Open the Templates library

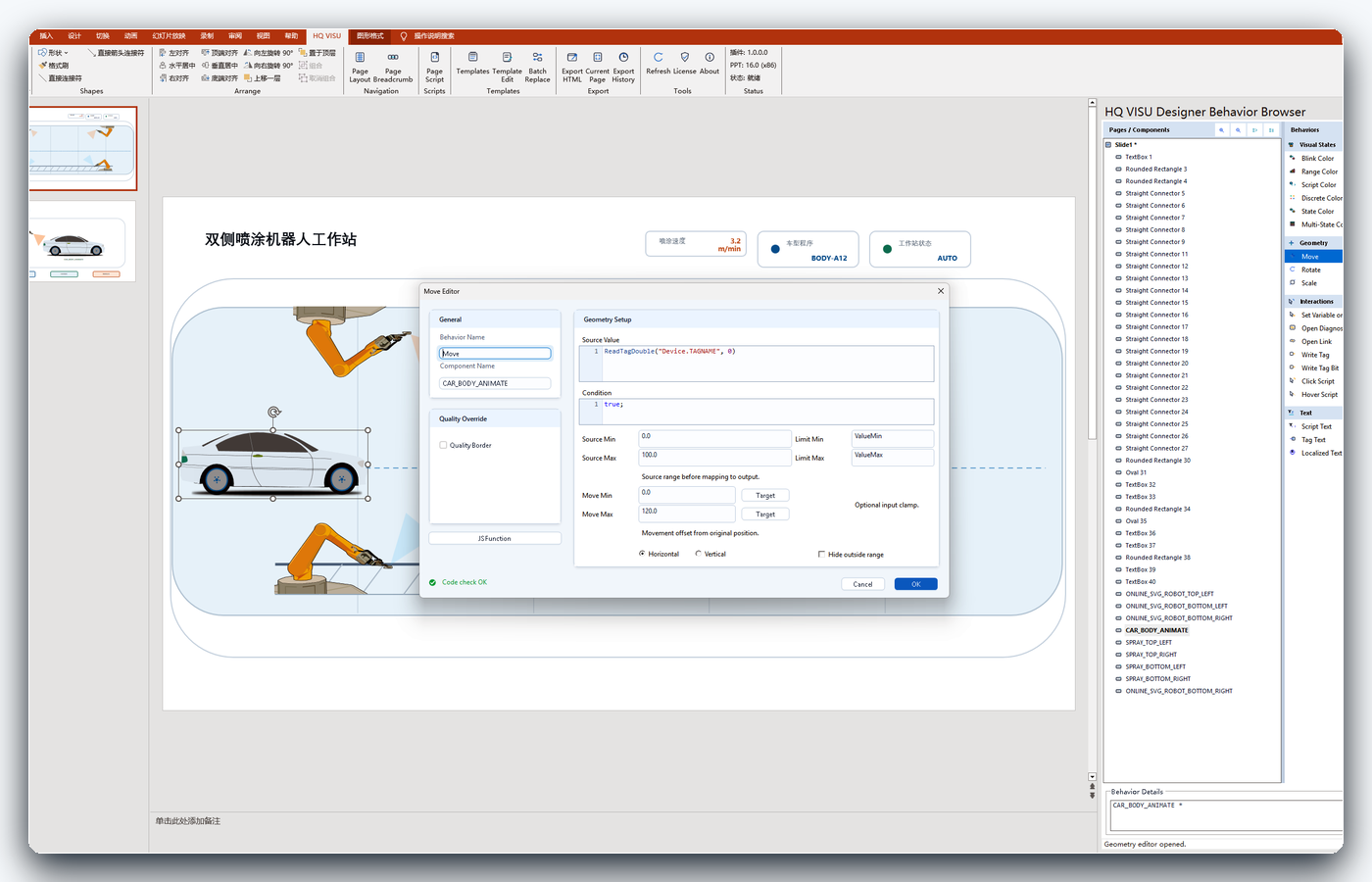click(472, 64)
